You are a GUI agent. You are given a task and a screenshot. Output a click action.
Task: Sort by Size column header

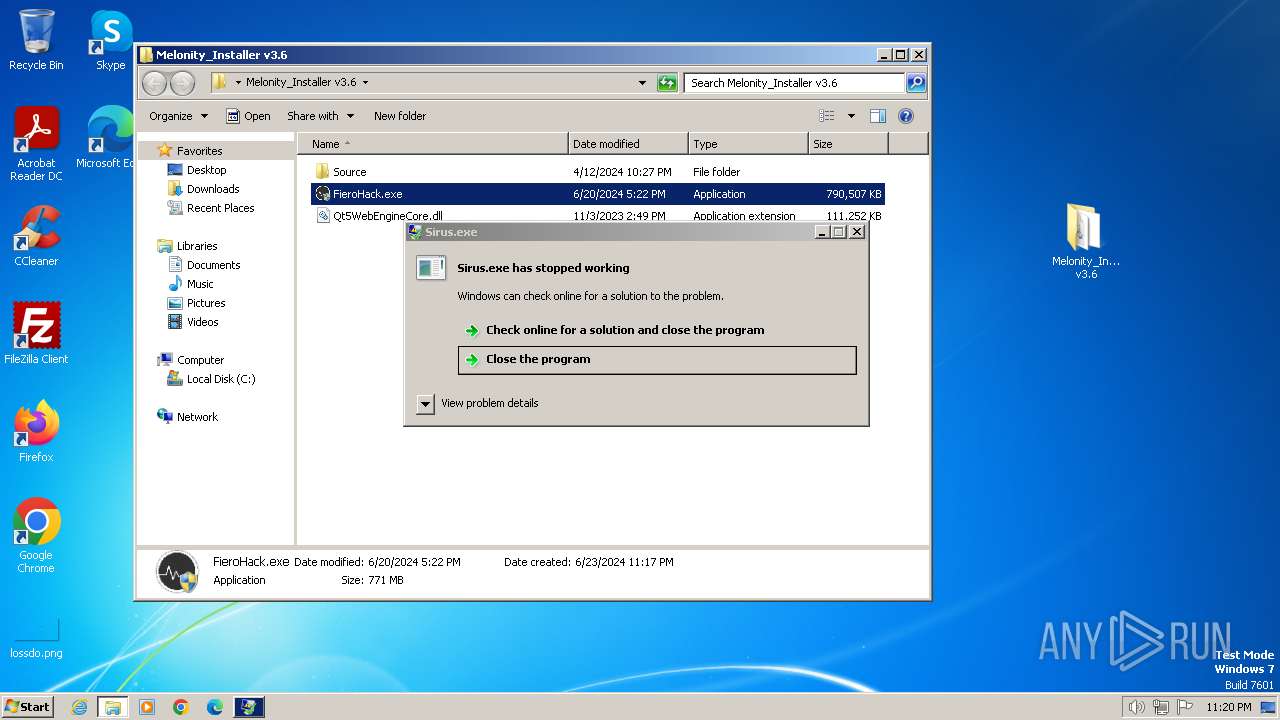coord(848,144)
